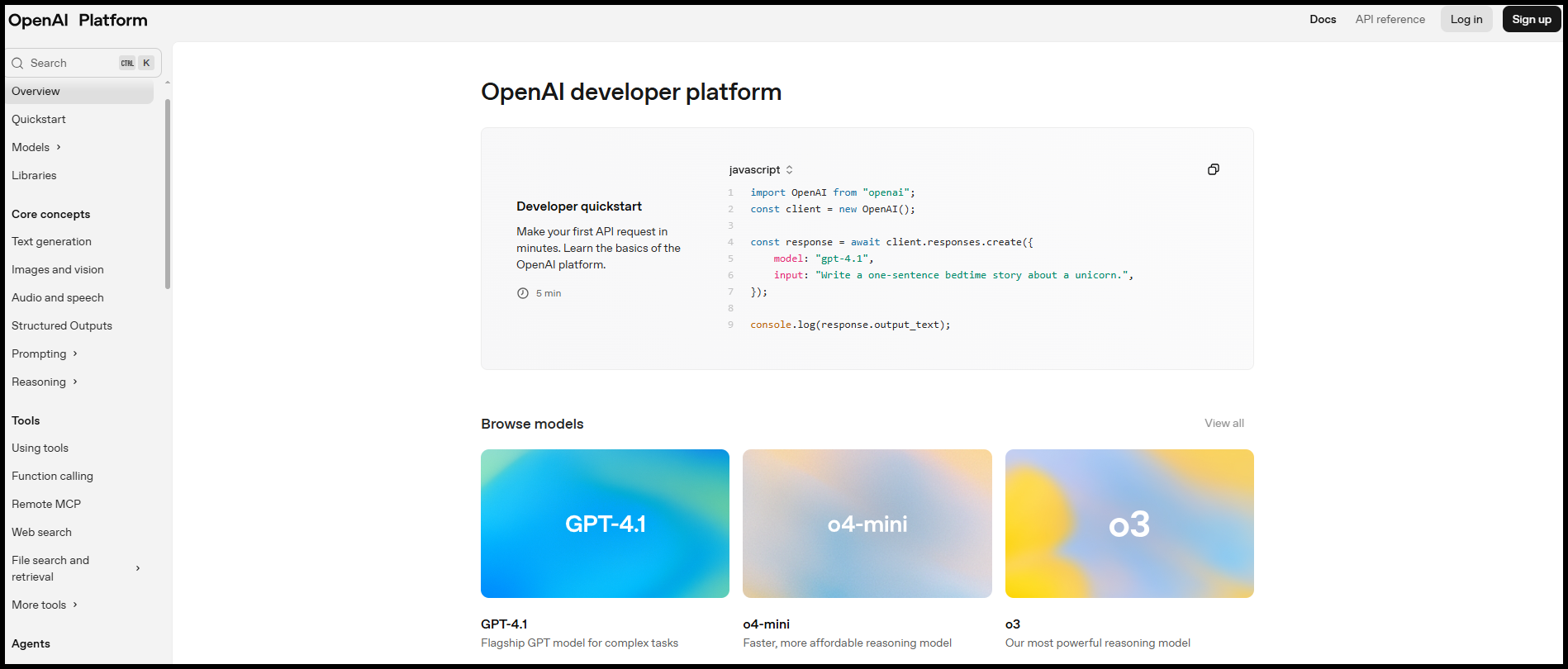1568x669 pixels.
Task: Click the Agents section heading
Action: coord(31,643)
